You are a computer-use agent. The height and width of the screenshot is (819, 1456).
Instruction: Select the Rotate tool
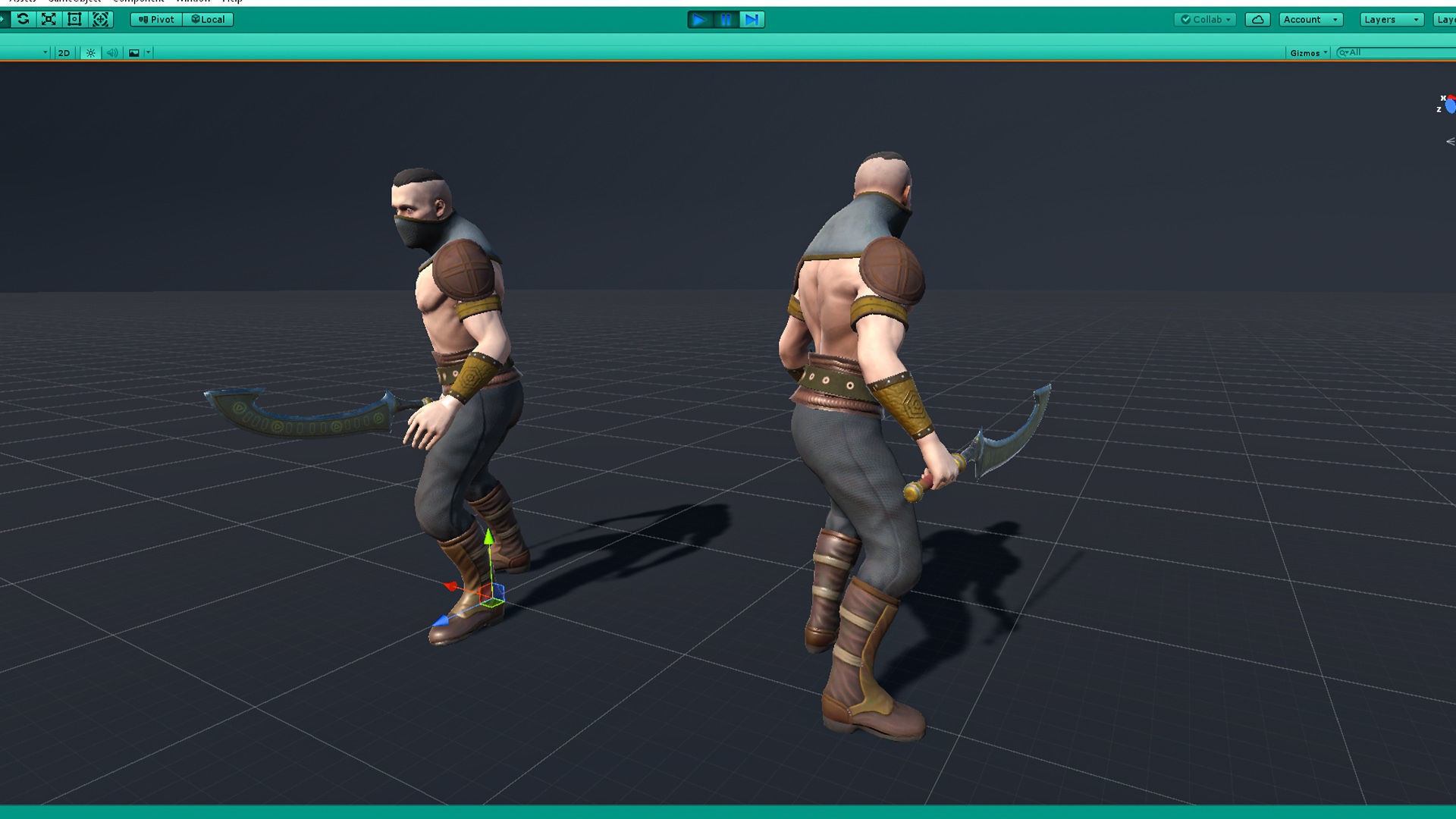point(24,20)
